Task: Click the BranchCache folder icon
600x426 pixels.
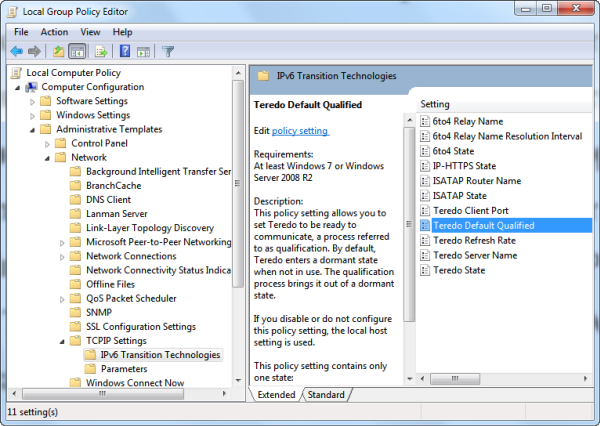Action: tap(75, 185)
